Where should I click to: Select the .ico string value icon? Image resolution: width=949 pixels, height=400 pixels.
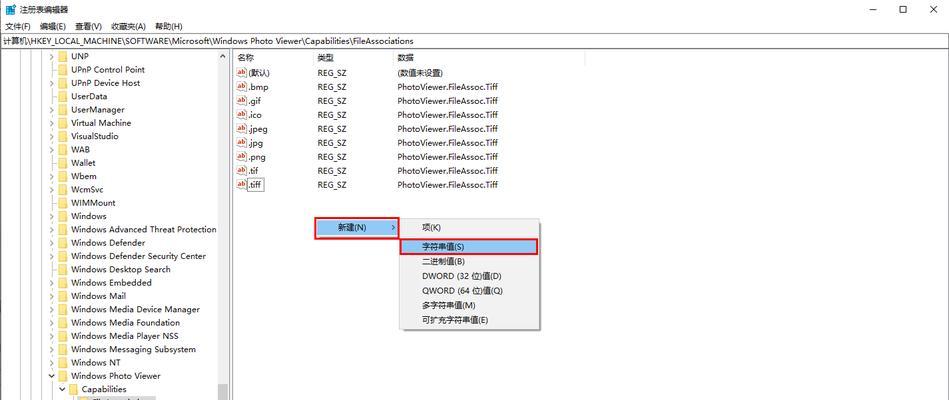click(x=242, y=114)
